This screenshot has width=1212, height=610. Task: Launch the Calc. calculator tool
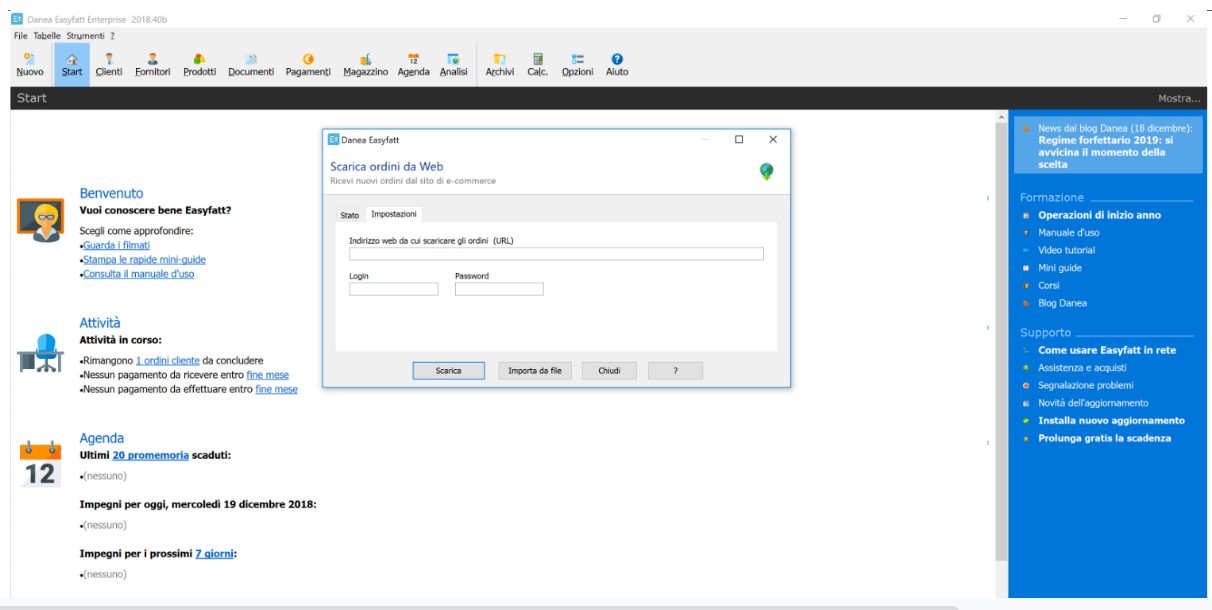[537, 64]
